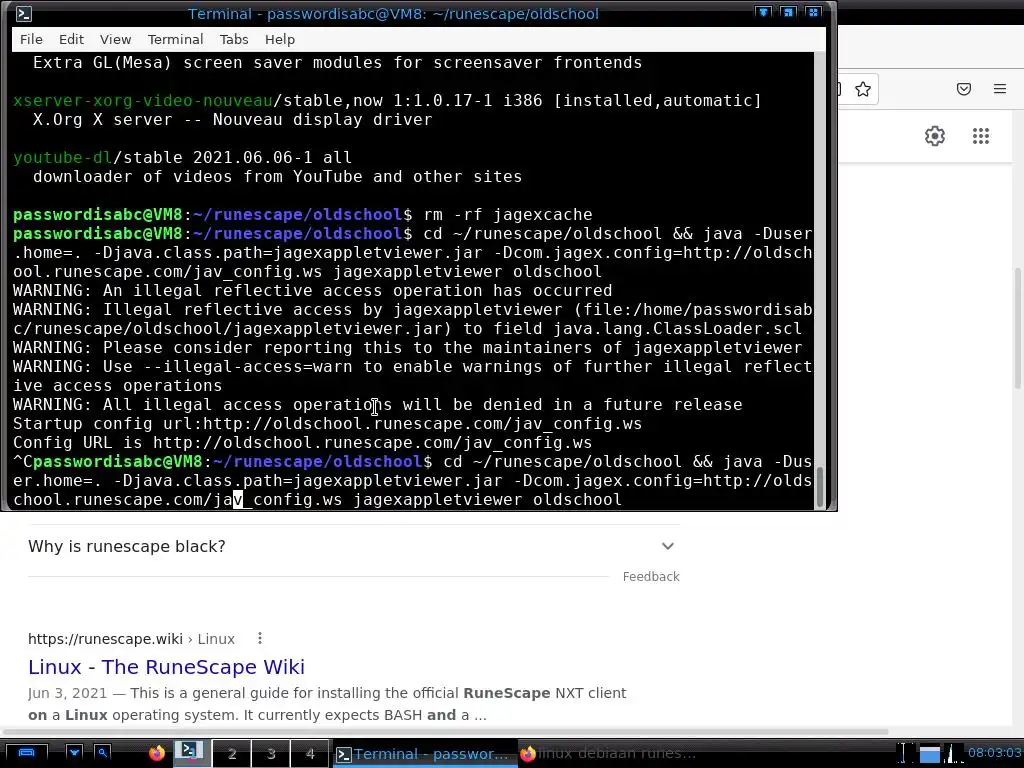Open the Firefox hamburger application menu
Image resolution: width=1024 pixels, height=768 pixels.
[1000, 89]
